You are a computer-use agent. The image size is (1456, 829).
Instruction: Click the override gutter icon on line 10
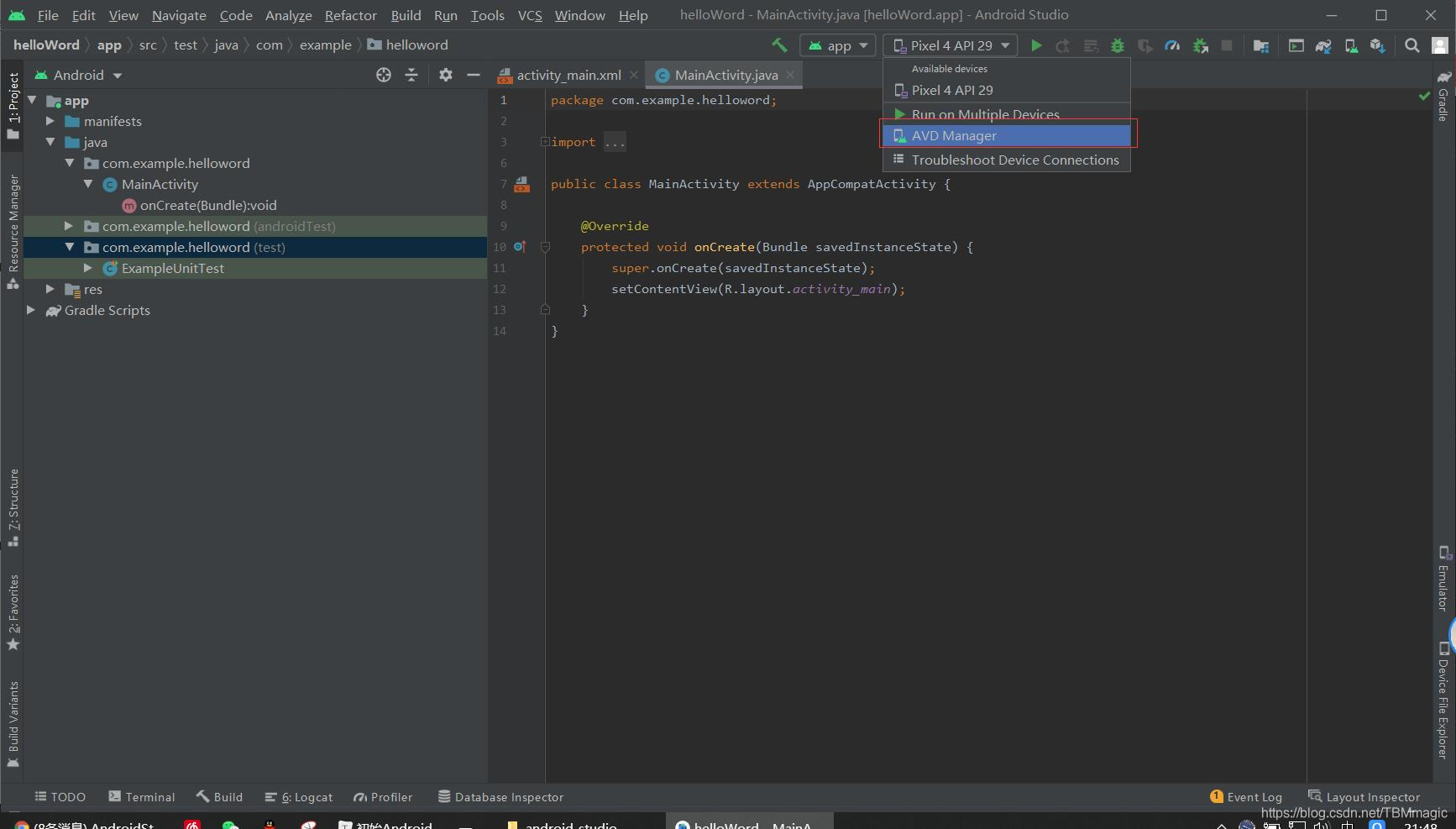(x=520, y=247)
